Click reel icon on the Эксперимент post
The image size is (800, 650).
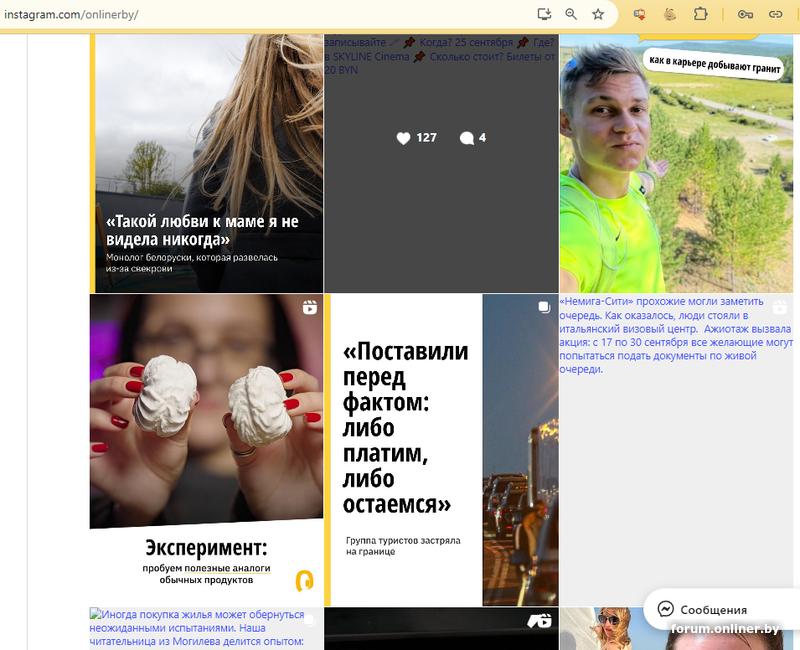[310, 307]
